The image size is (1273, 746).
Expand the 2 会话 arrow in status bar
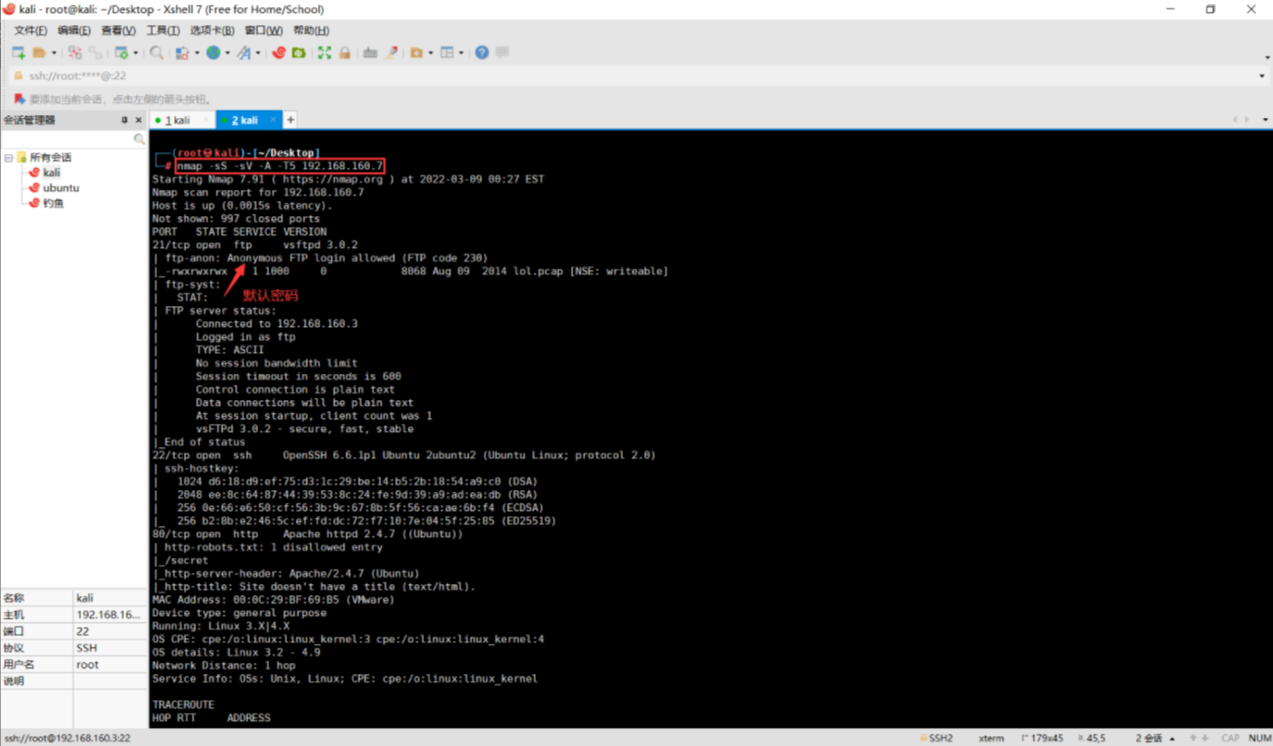tap(1172, 739)
